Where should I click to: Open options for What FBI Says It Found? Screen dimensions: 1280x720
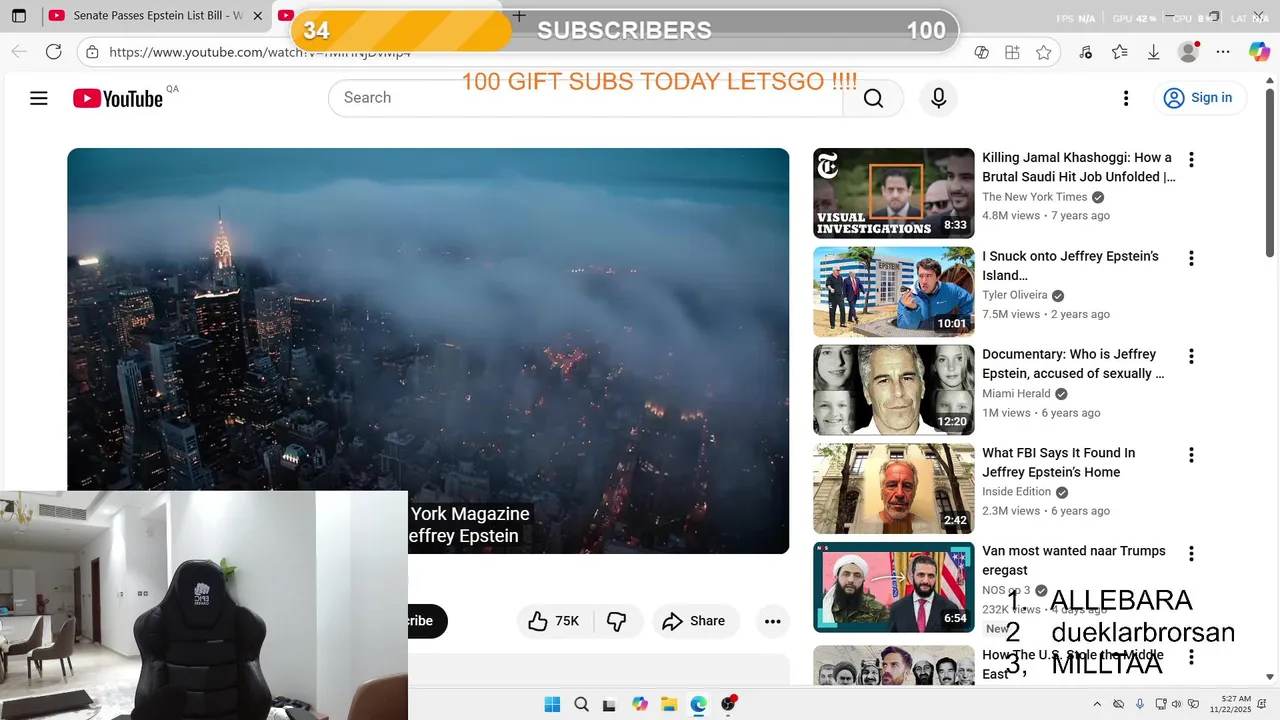click(1191, 455)
